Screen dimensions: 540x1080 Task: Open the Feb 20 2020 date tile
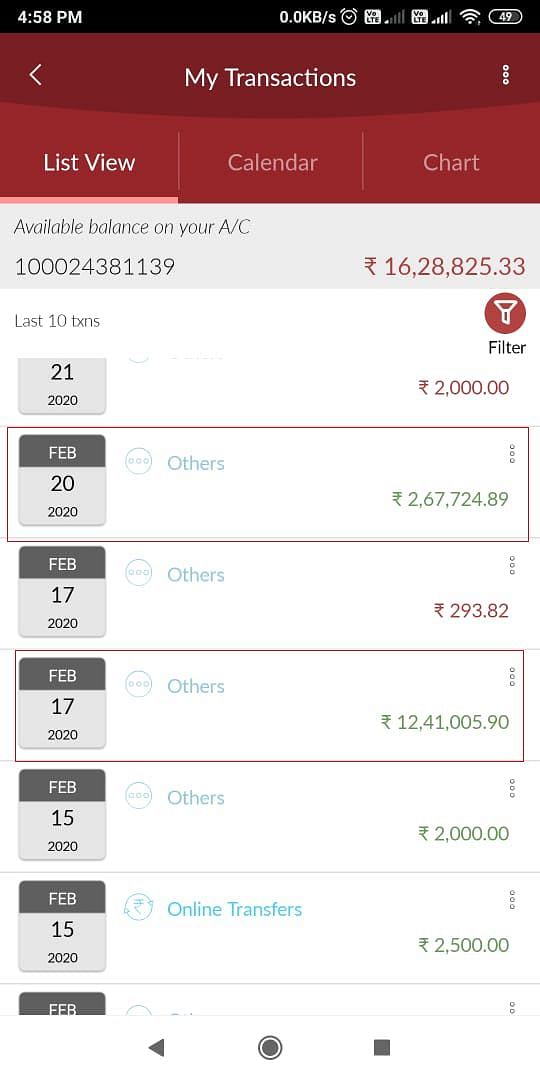(x=62, y=479)
